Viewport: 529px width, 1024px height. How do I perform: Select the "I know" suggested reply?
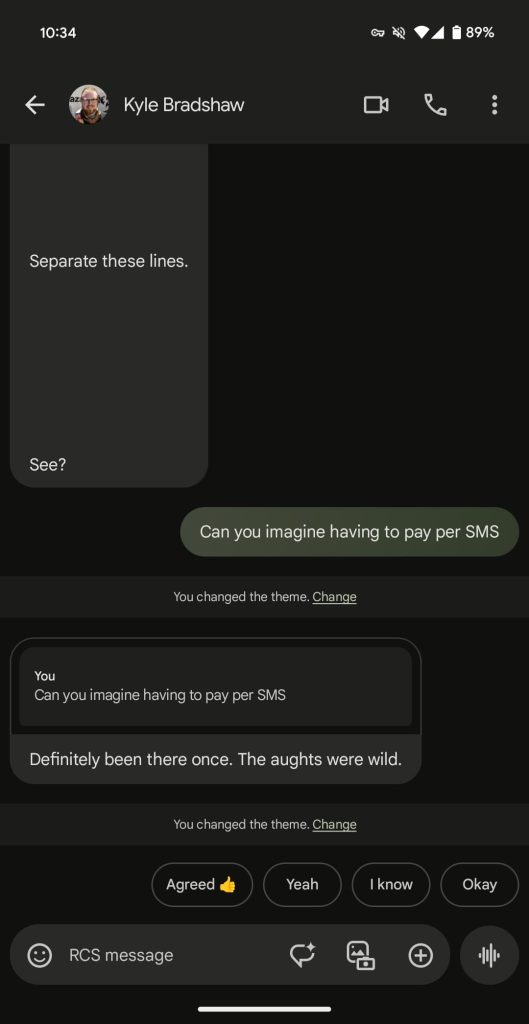(391, 884)
